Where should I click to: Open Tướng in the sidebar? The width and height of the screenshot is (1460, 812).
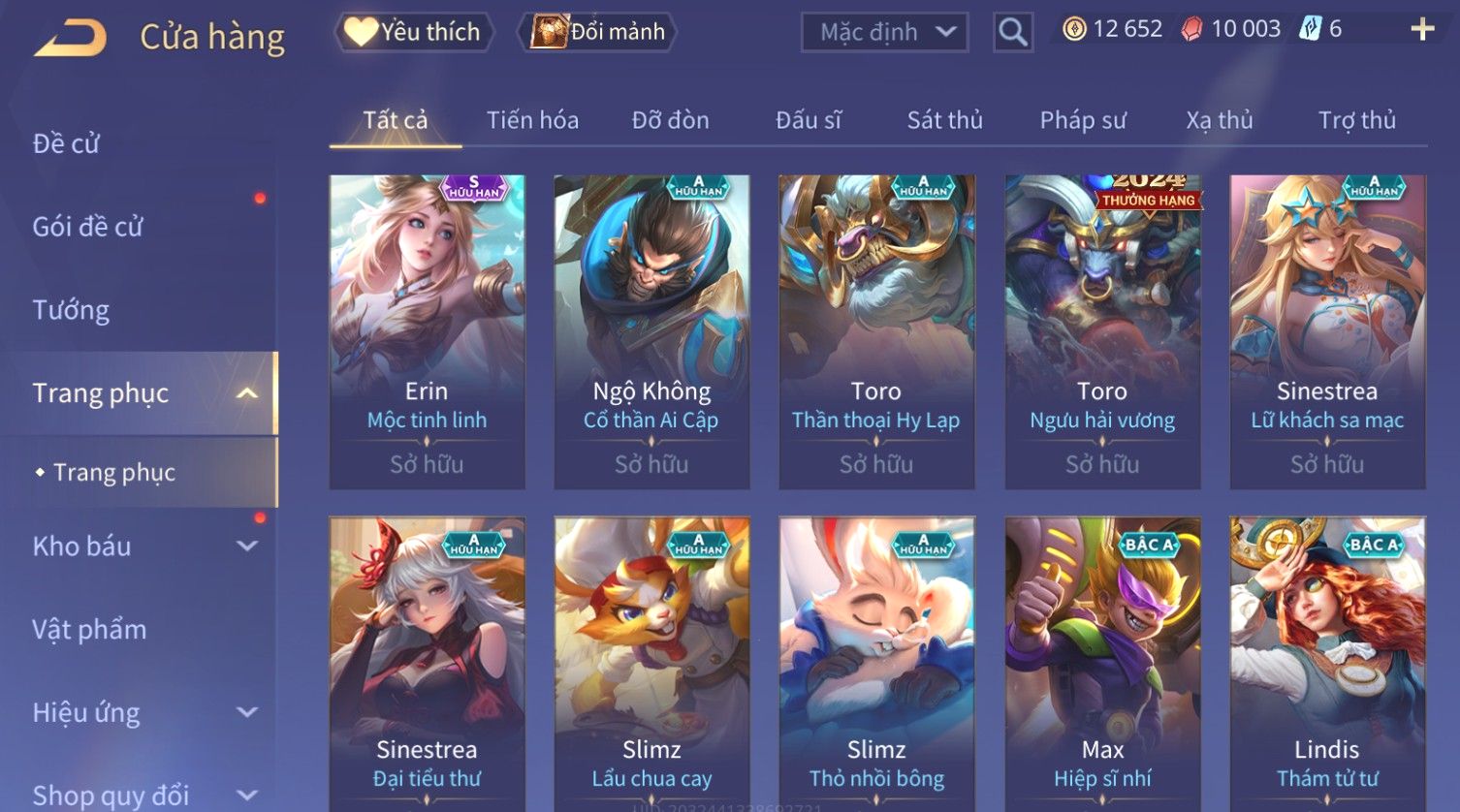71,310
